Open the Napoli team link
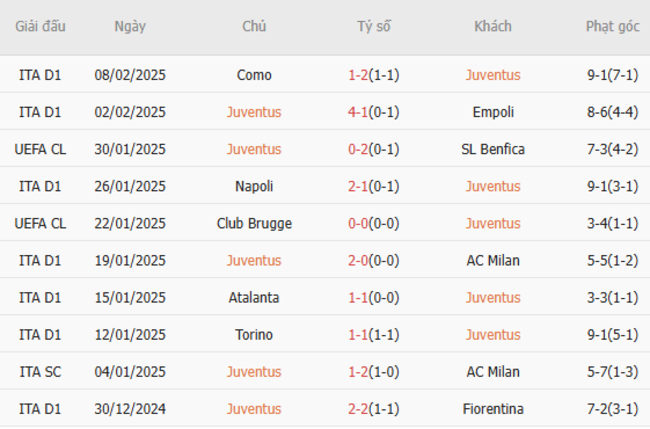 click(x=254, y=186)
